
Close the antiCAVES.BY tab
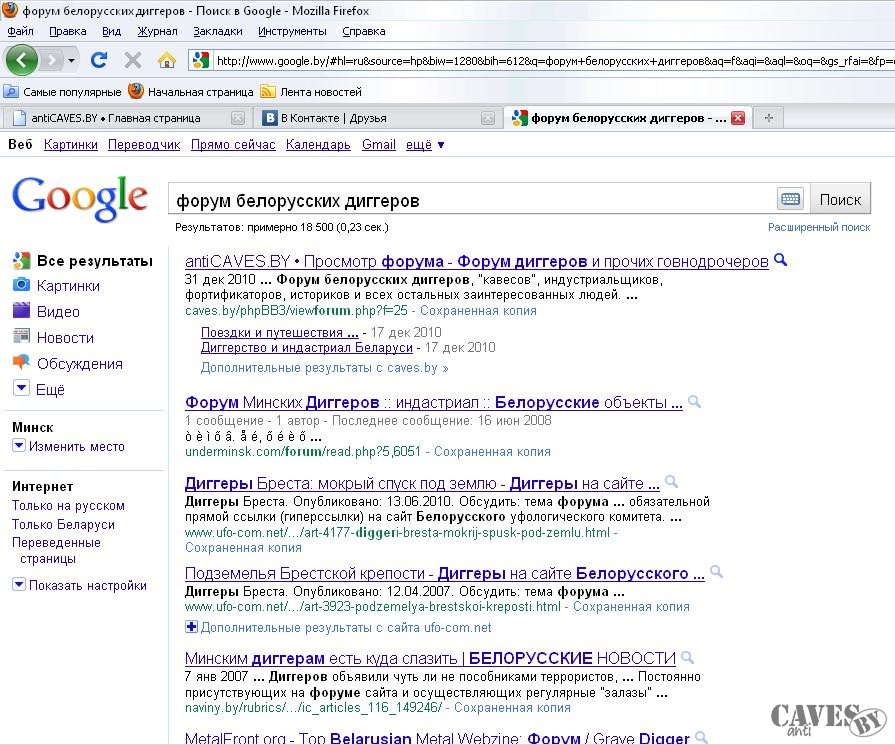(x=237, y=118)
